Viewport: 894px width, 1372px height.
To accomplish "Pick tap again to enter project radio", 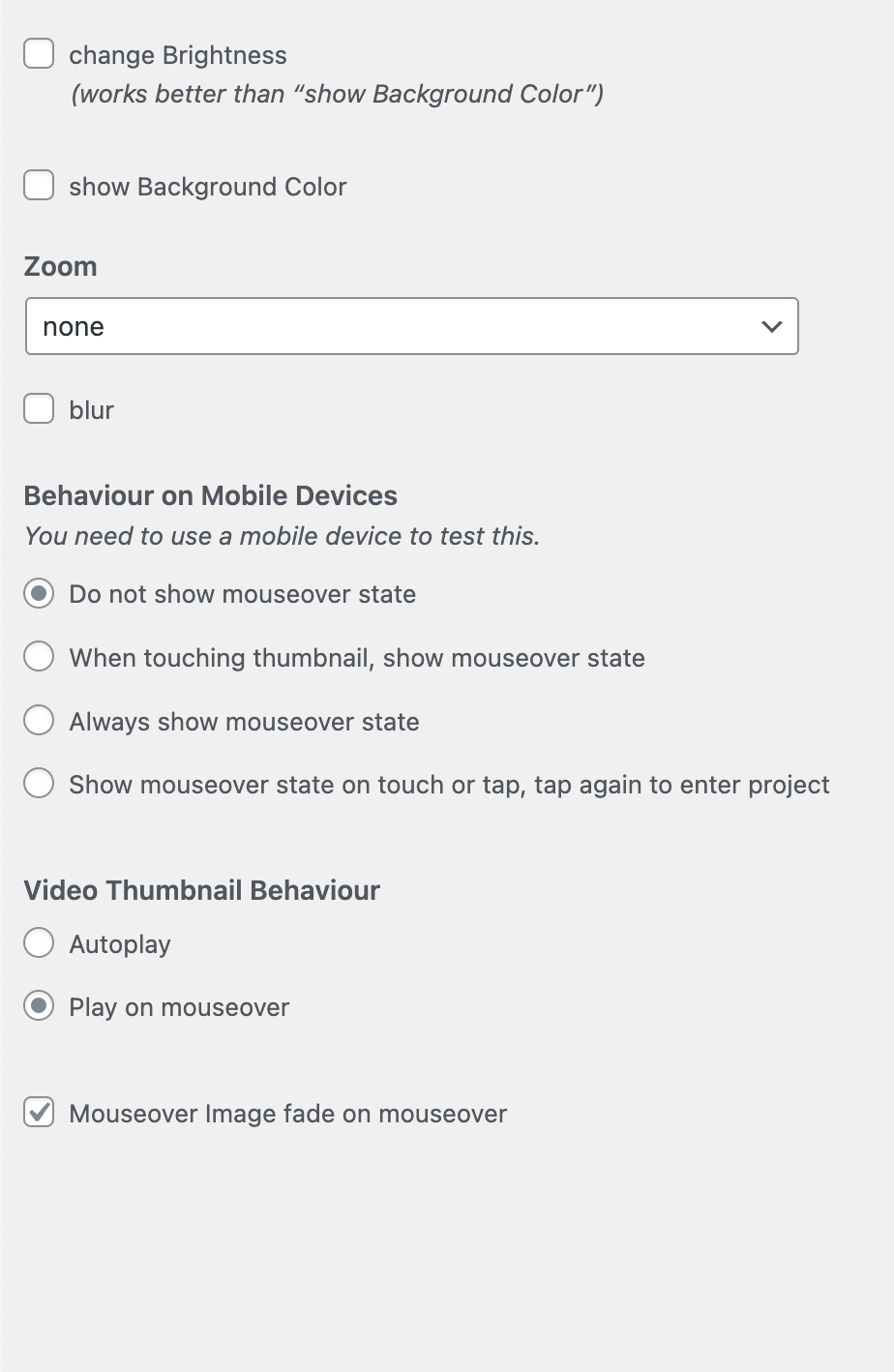I will 39,784.
